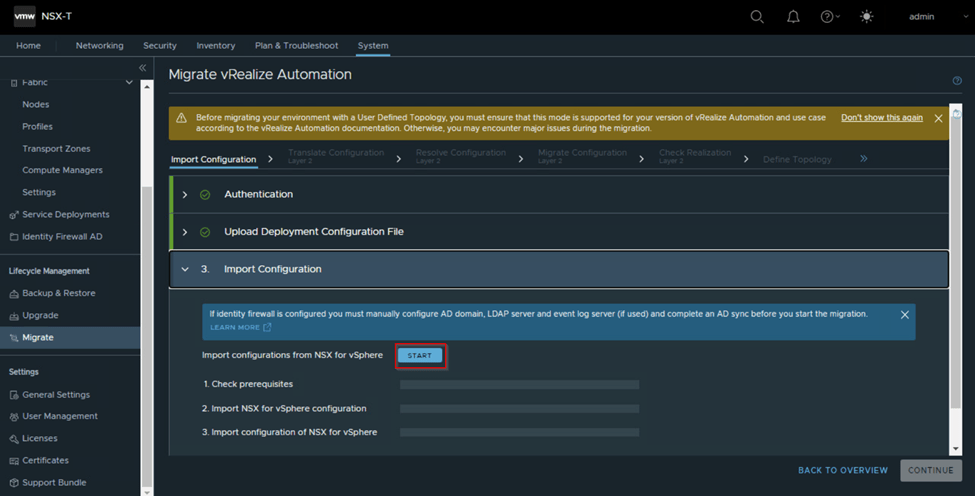Open the admin user menu
This screenshot has height=496, width=975.
(x=921, y=17)
